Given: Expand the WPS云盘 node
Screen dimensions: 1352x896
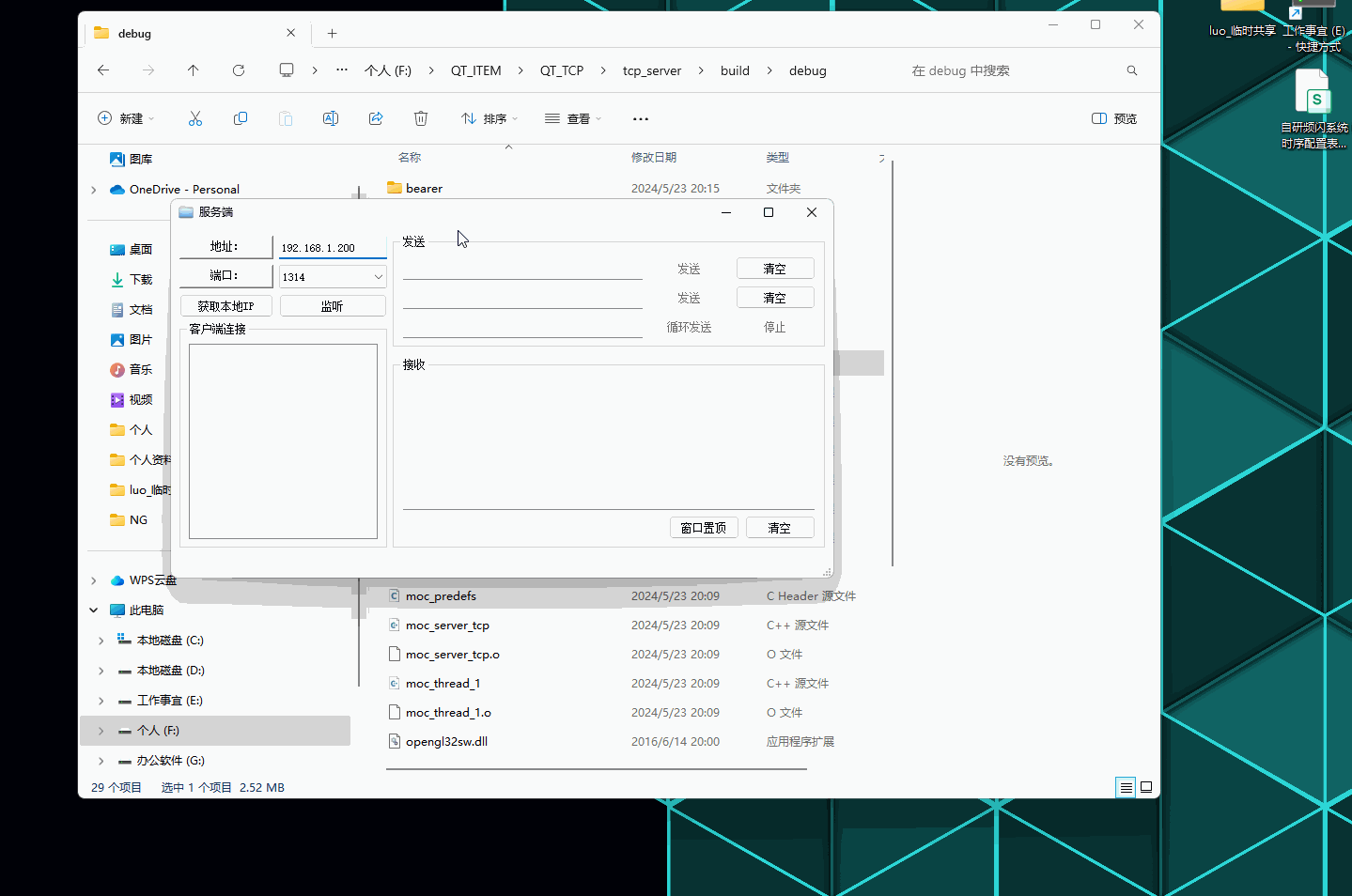Looking at the screenshot, I should pos(94,580).
